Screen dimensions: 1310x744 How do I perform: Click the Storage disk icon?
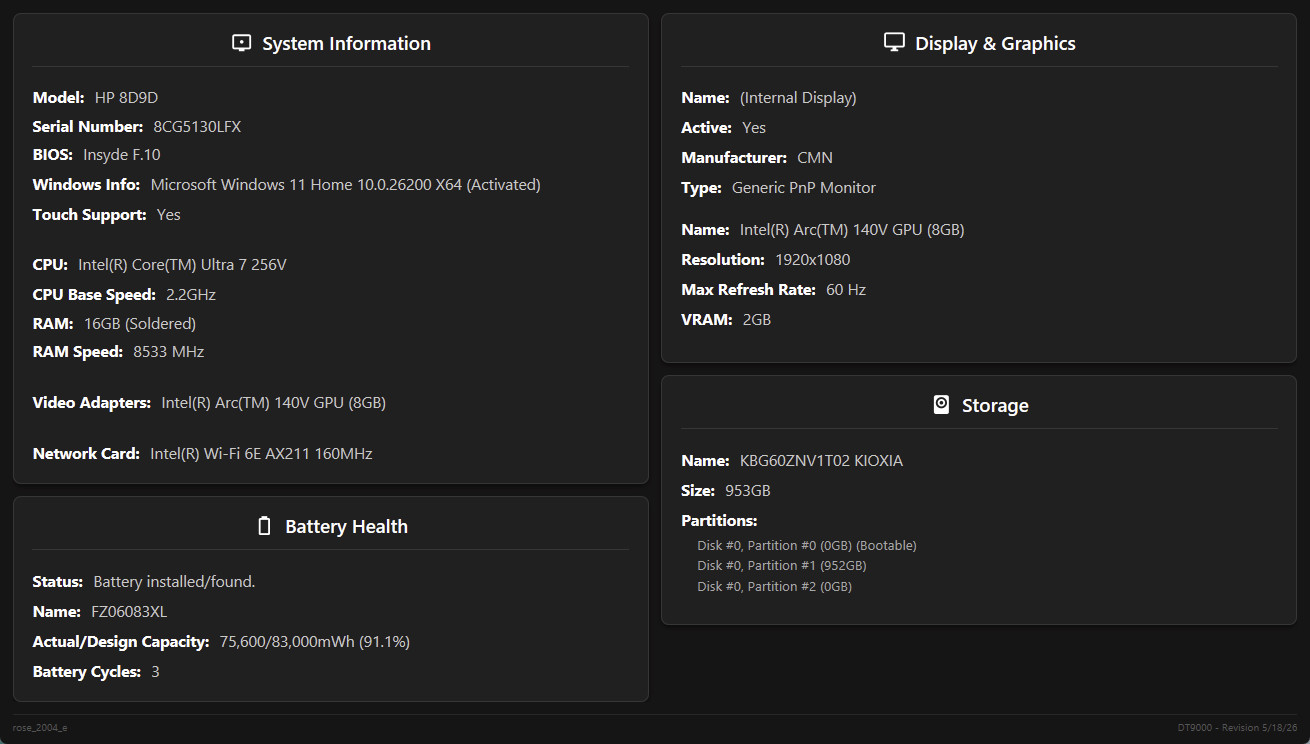pyautogui.click(x=941, y=404)
